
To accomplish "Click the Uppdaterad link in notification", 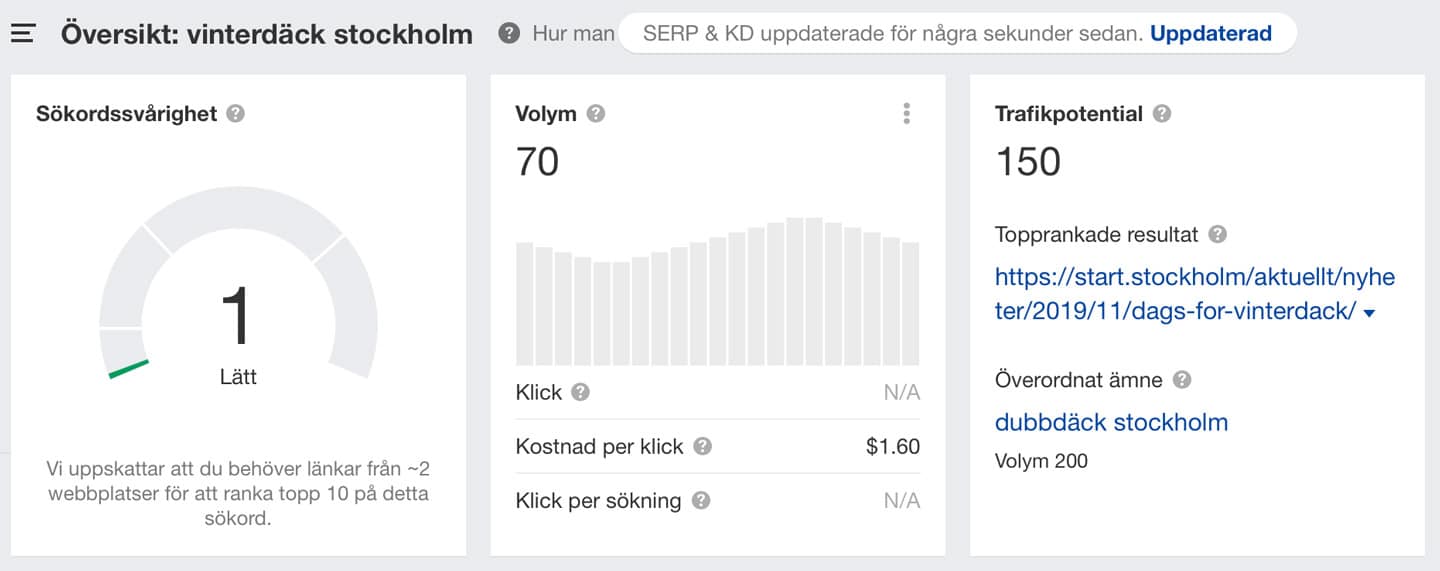I will 1210,34.
